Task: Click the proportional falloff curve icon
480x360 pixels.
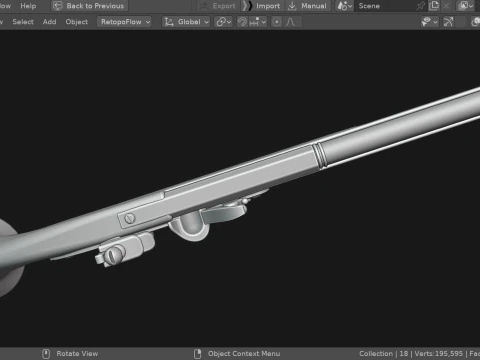Action: coord(290,22)
